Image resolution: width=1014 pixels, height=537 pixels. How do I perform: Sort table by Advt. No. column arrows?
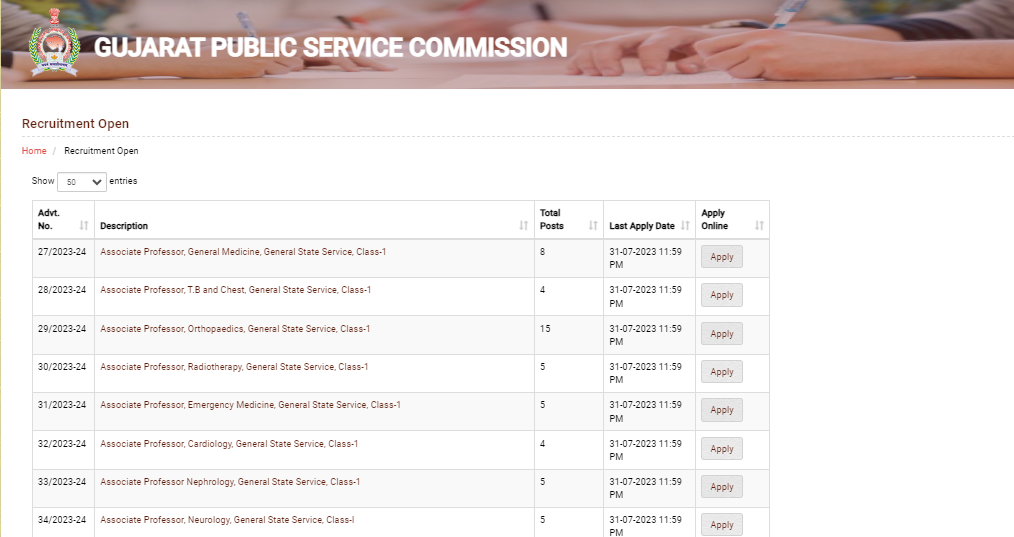83,225
